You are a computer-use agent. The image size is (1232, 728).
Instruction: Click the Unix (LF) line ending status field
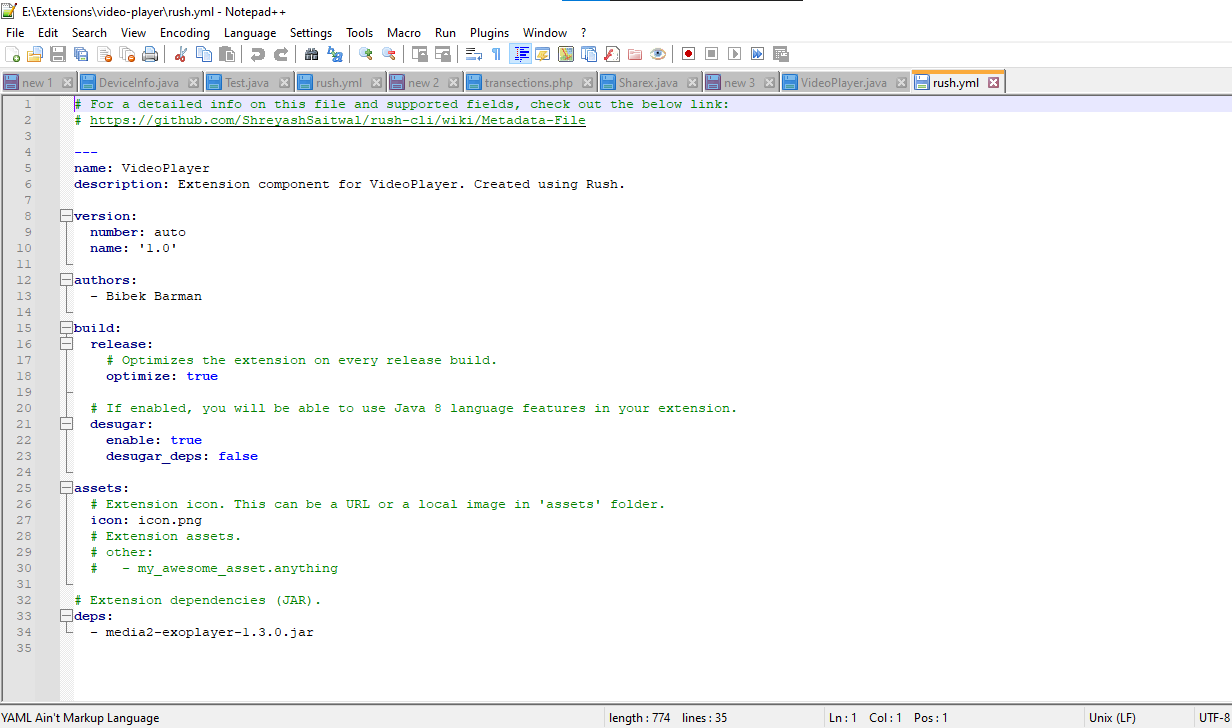(1112, 718)
